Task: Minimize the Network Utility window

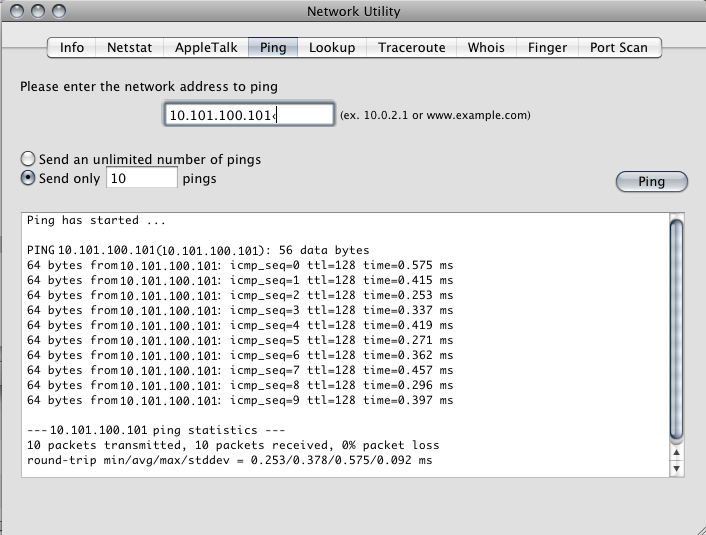Action: 38,12
